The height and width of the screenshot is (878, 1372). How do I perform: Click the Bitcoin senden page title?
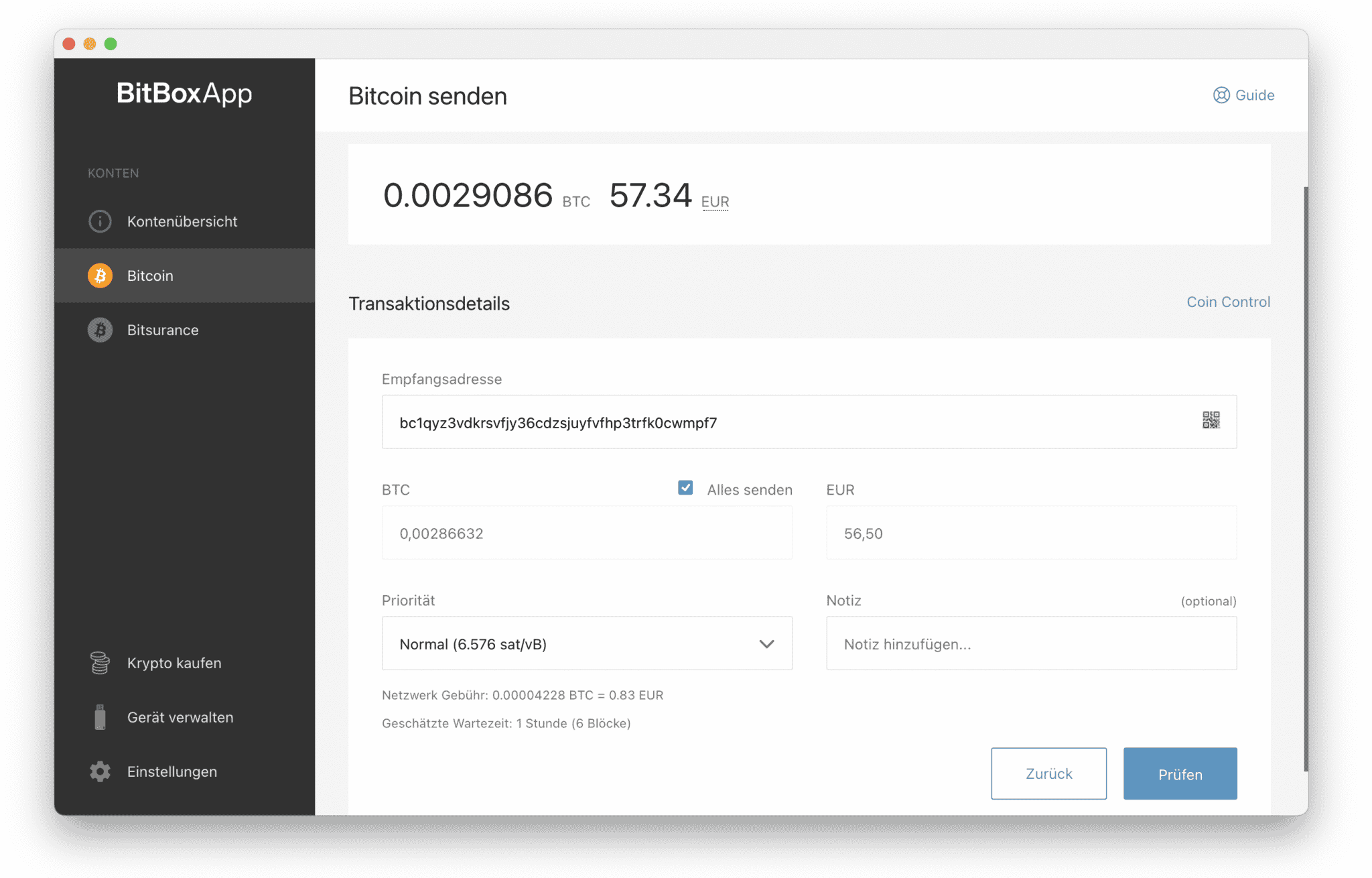click(427, 96)
